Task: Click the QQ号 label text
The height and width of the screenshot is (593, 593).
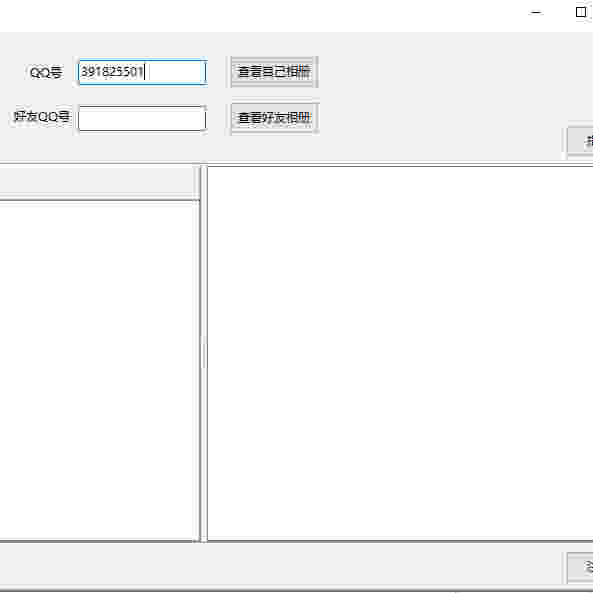Action: coord(46,72)
